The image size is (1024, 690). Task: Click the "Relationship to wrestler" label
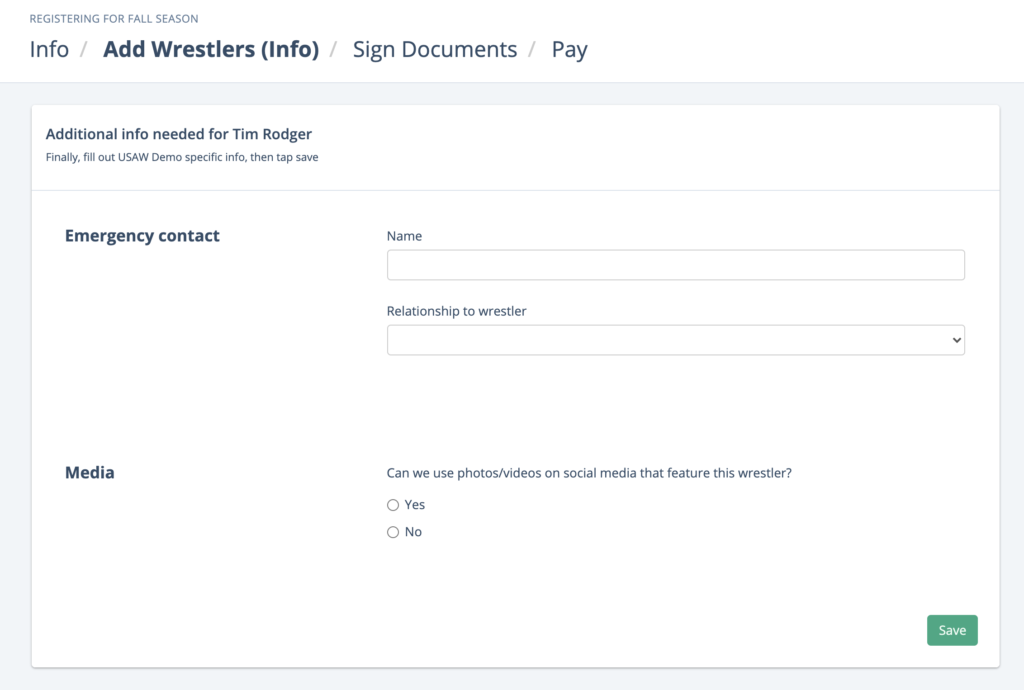click(456, 311)
